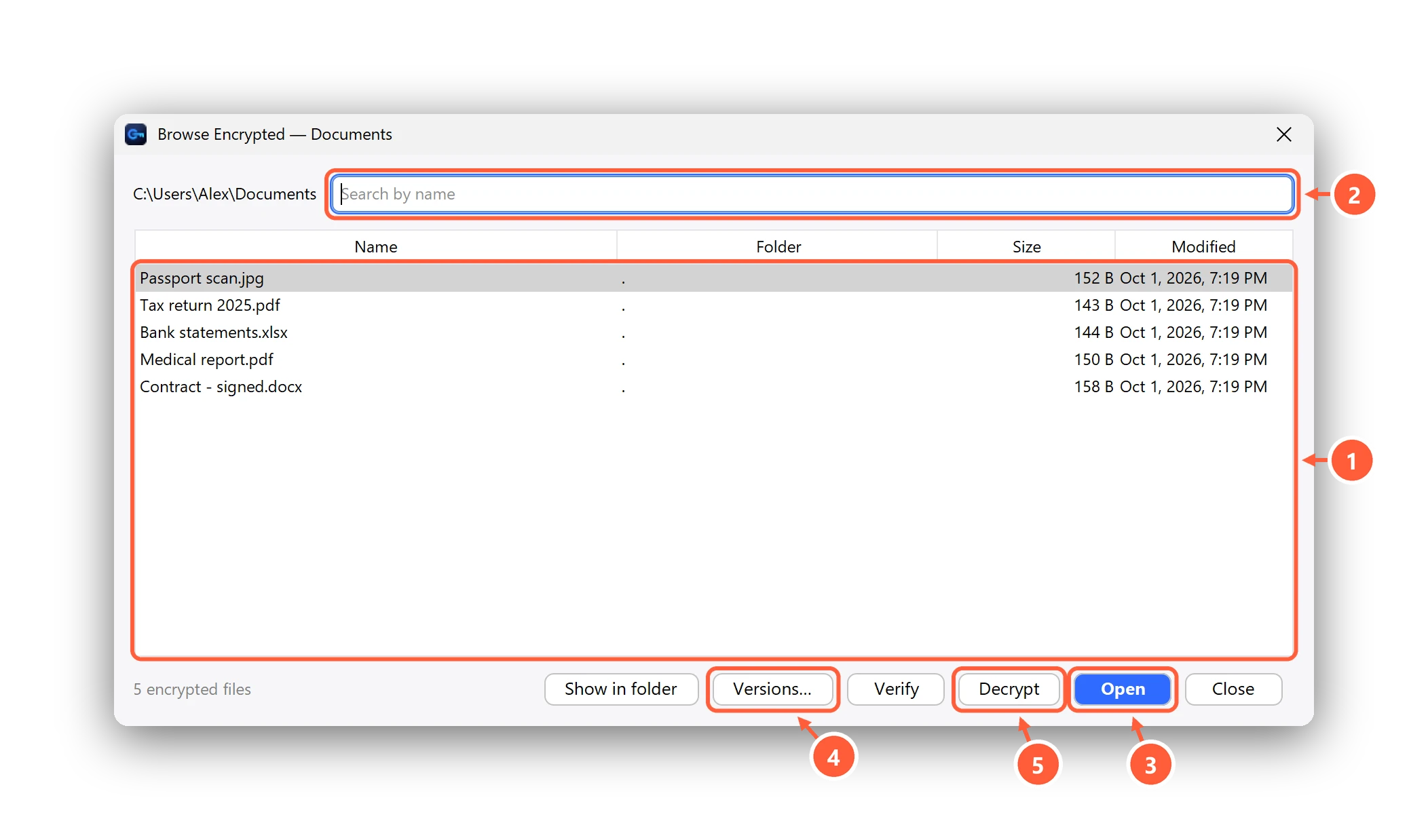The height and width of the screenshot is (840, 1428).
Task: Select Tax return 2025.pdf in list
Action: pyautogui.click(x=714, y=305)
